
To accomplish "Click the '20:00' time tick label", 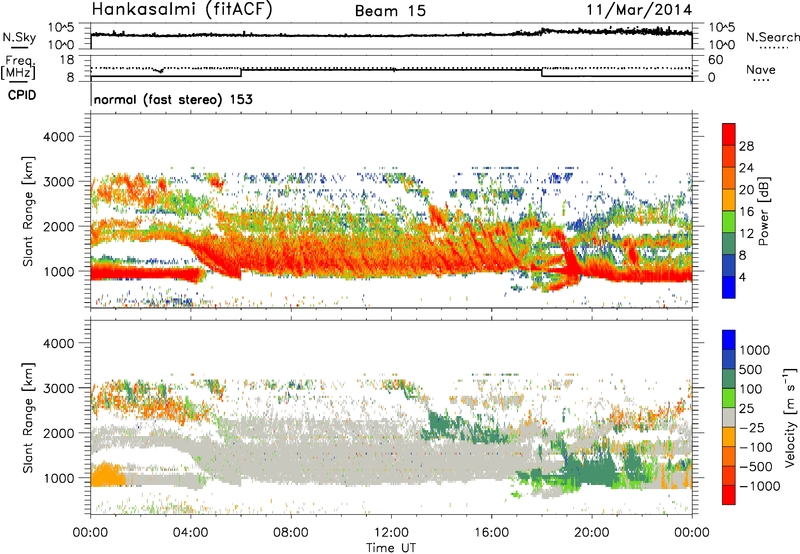I will 591,533.
